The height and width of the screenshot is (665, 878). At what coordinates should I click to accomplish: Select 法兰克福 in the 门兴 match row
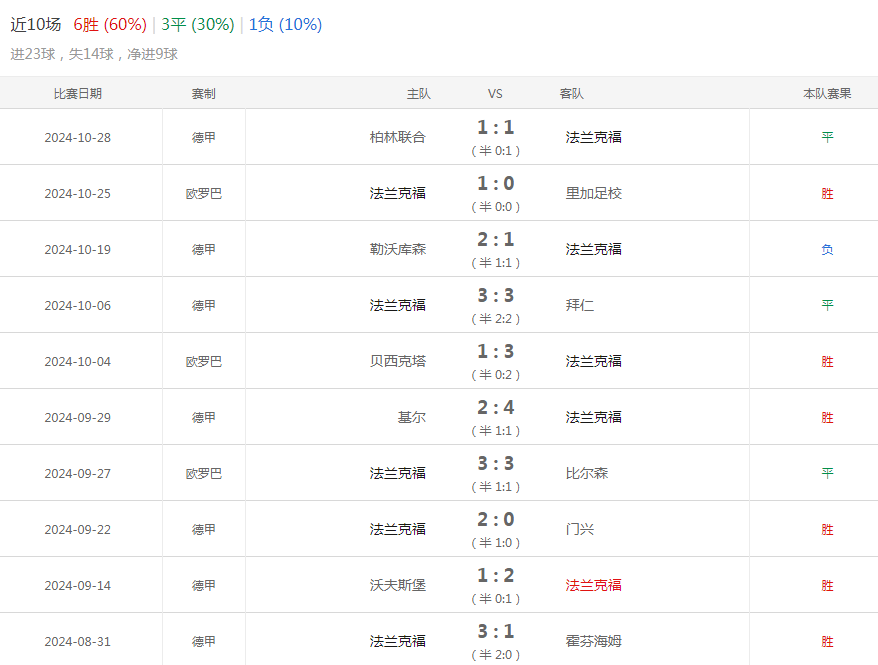(x=398, y=529)
